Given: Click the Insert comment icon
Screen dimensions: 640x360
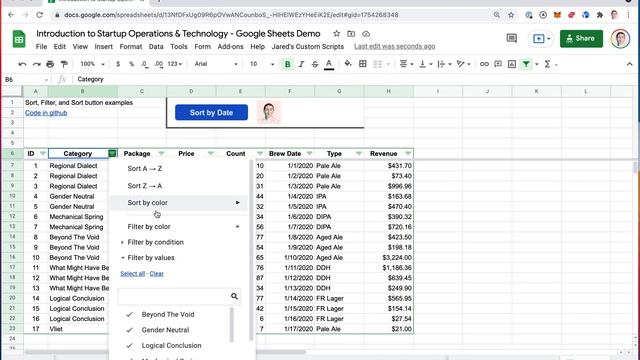Looking at the screenshot, I should click(498, 64).
